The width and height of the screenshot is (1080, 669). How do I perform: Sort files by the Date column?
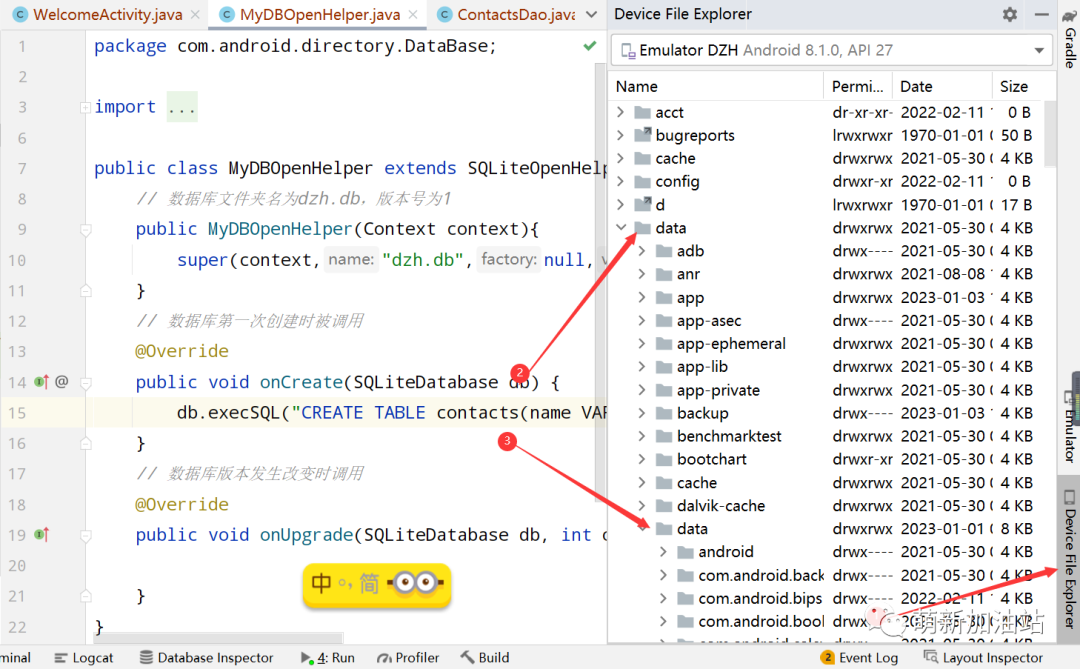pyautogui.click(x=942, y=86)
